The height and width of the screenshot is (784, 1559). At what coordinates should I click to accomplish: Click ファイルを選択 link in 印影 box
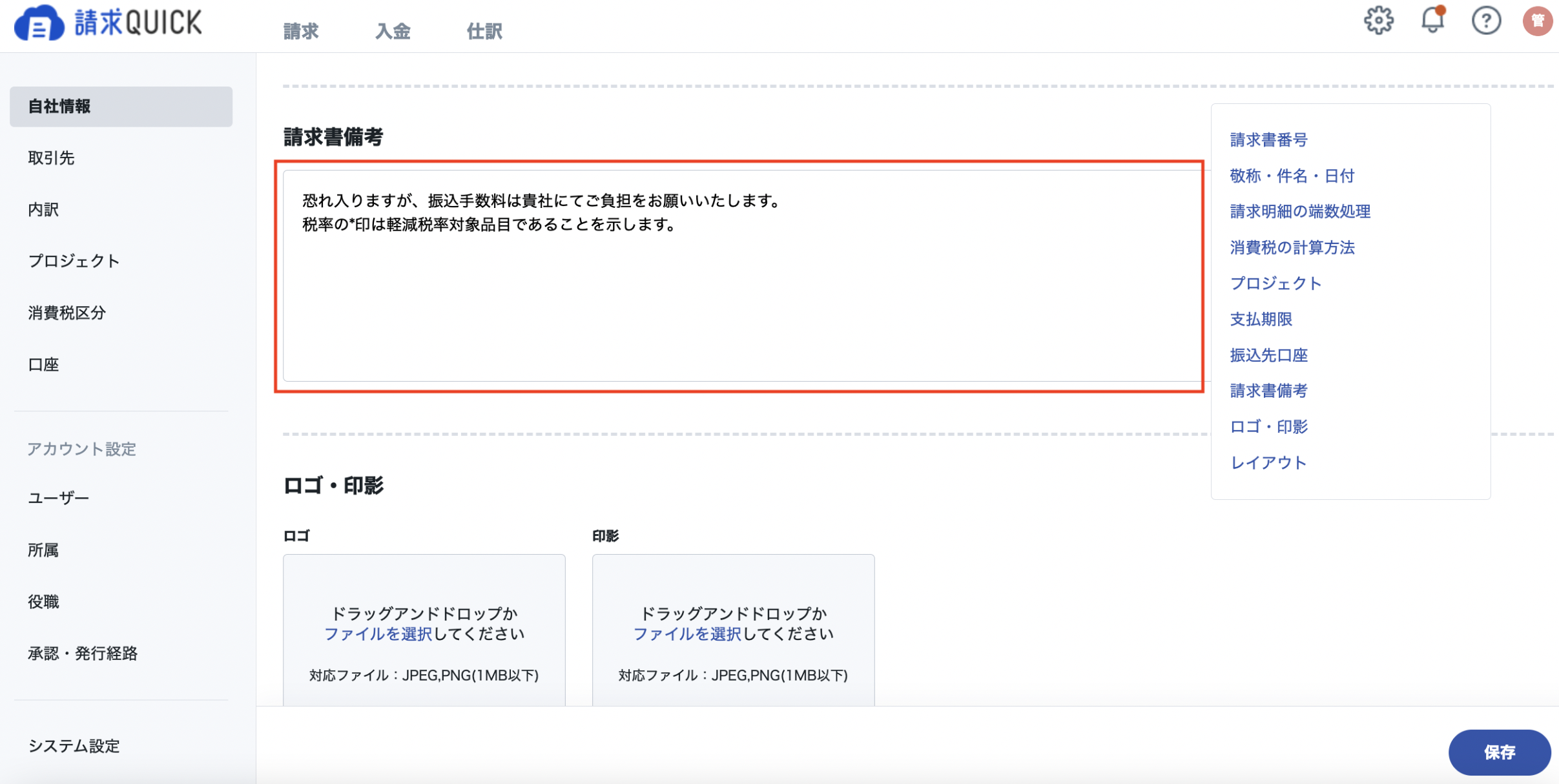(687, 634)
